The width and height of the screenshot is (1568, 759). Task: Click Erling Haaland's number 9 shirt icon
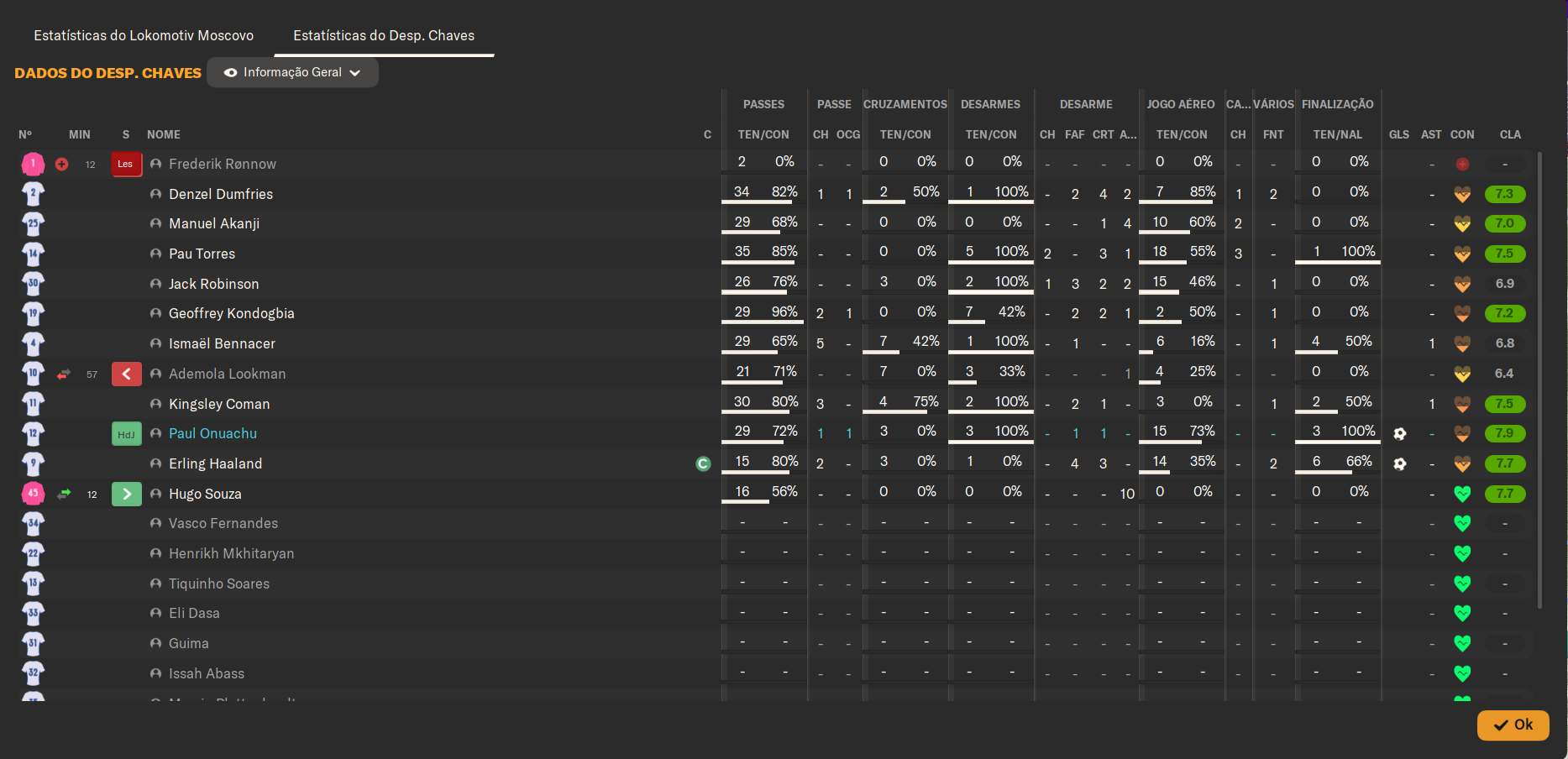[33, 463]
